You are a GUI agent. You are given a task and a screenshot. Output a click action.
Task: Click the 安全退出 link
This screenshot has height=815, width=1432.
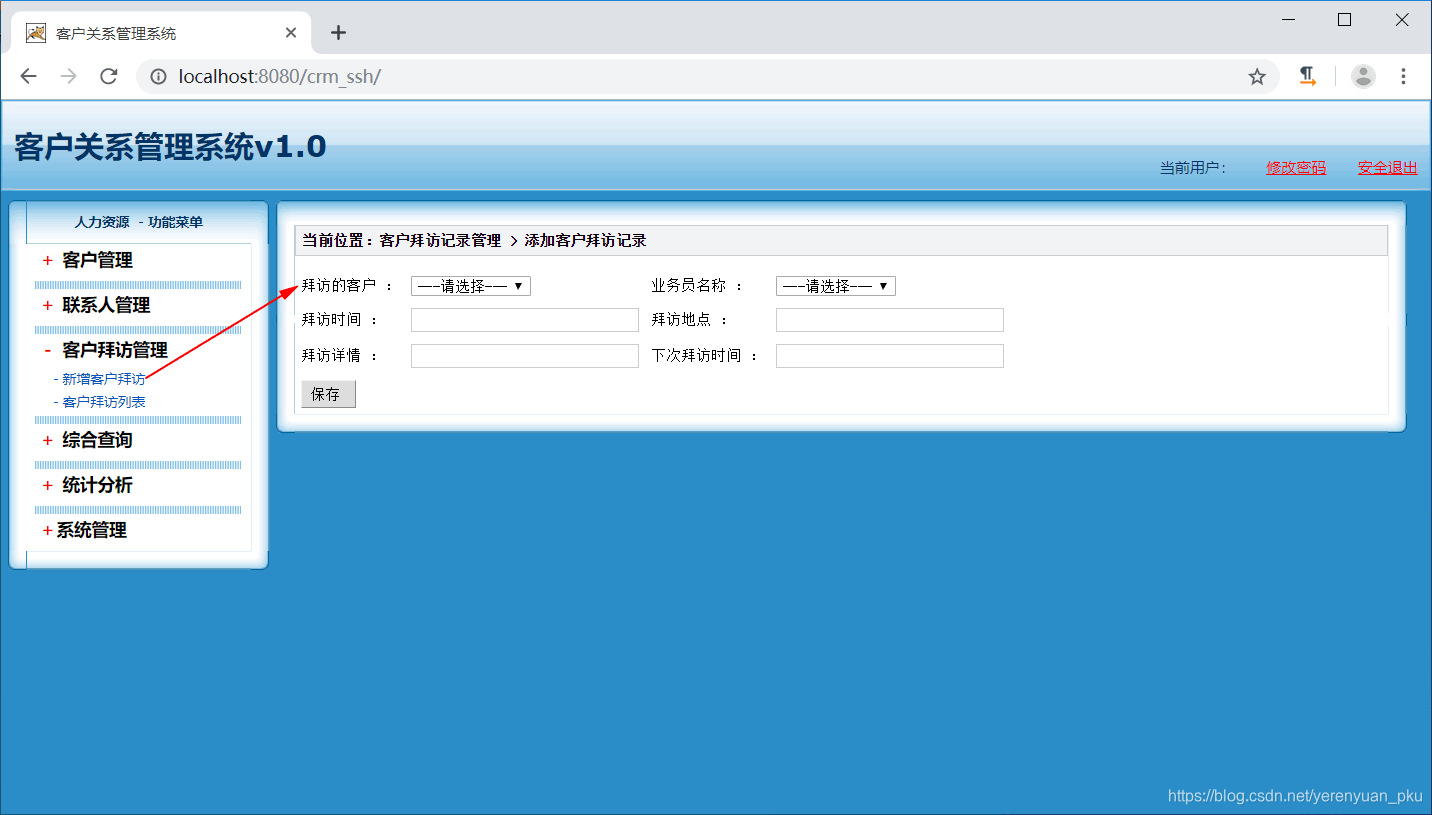(1387, 168)
